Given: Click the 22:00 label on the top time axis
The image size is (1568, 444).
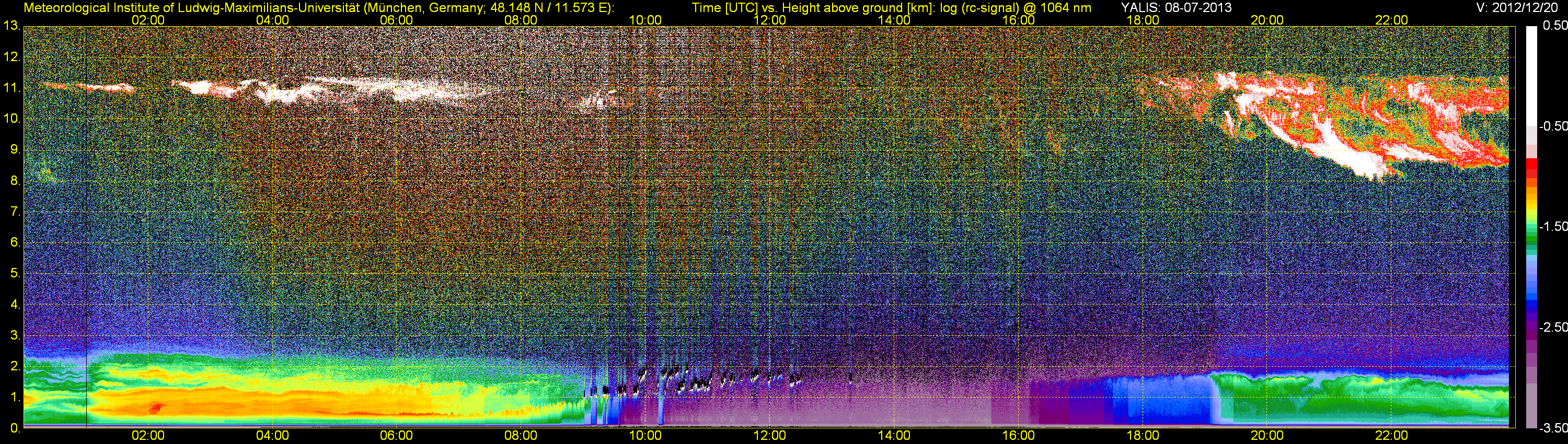Looking at the screenshot, I should pos(1391,20).
